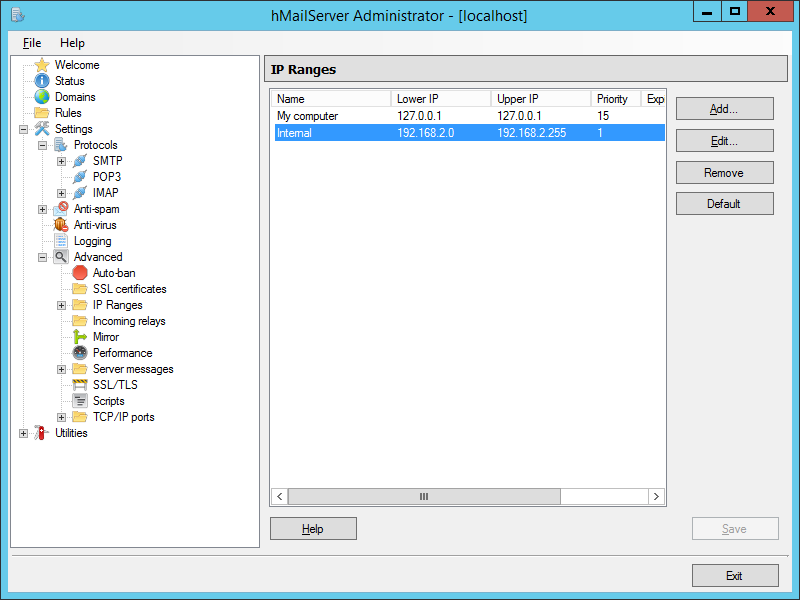Select Performance in the tree
Screen dimensions: 800x600
pos(122,353)
